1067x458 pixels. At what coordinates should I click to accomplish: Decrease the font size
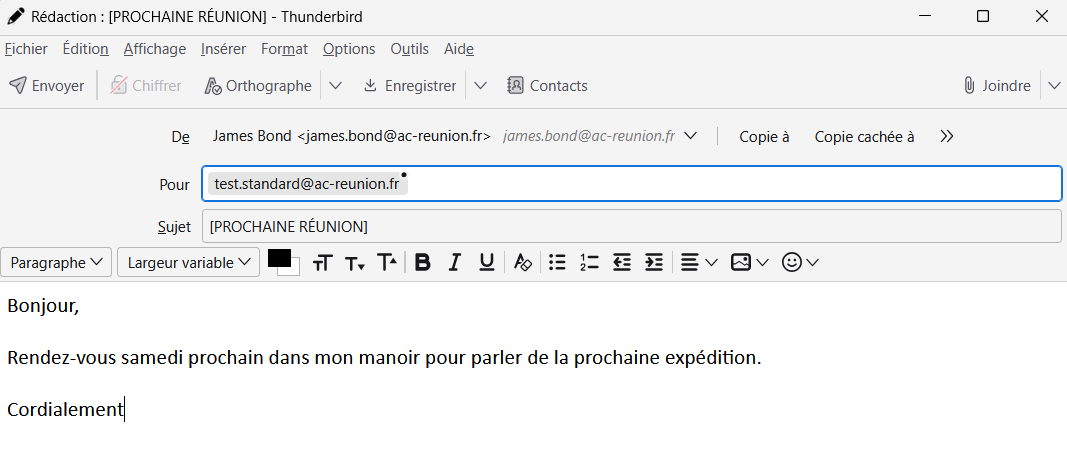coord(355,263)
